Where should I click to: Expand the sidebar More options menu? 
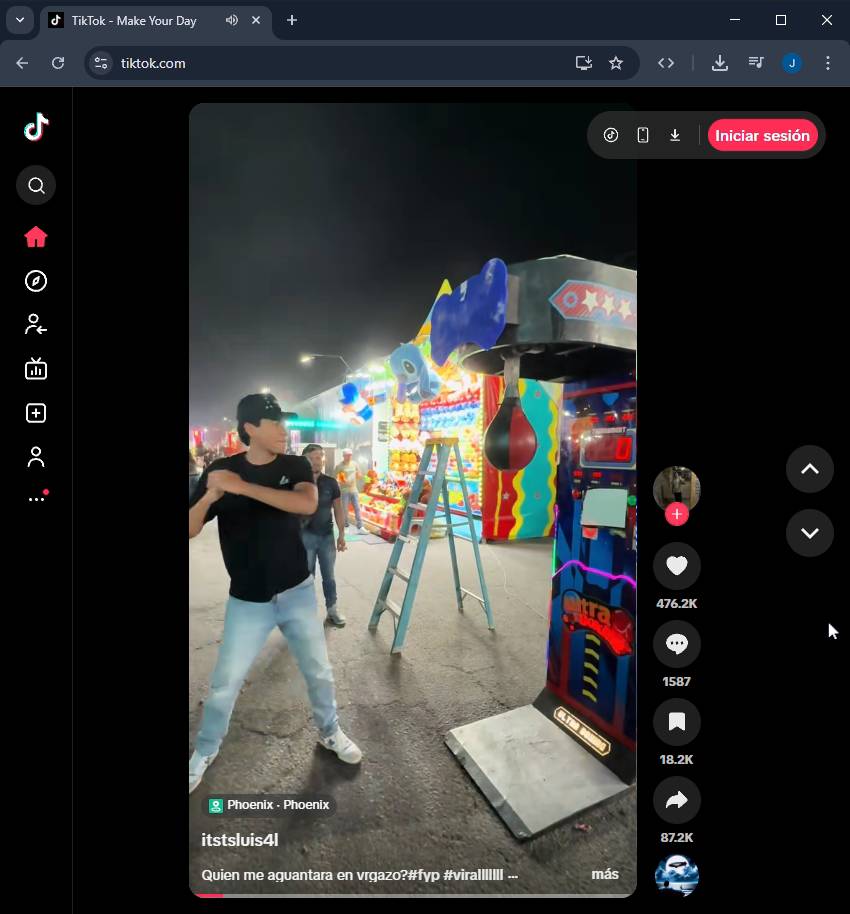tap(36, 498)
